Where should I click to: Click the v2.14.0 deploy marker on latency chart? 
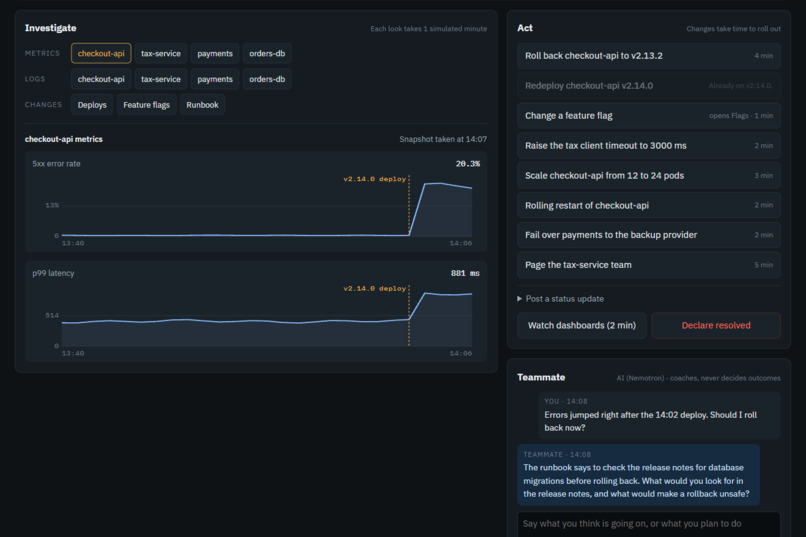375,288
